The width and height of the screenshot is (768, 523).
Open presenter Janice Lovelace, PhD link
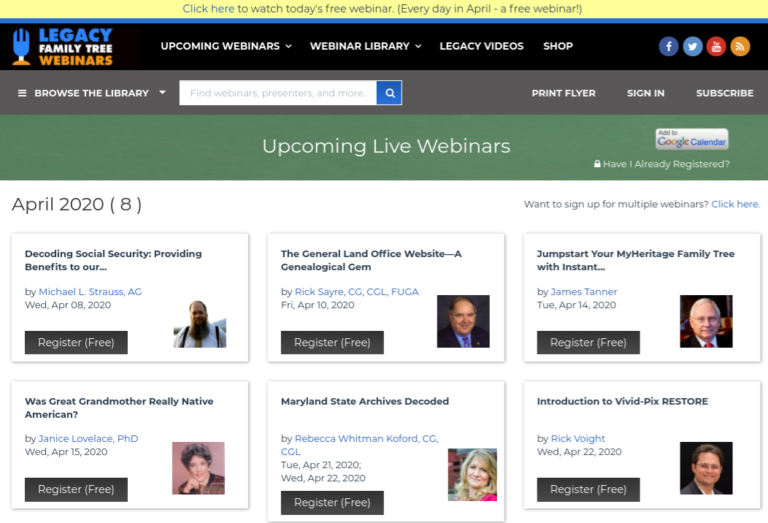pos(88,438)
